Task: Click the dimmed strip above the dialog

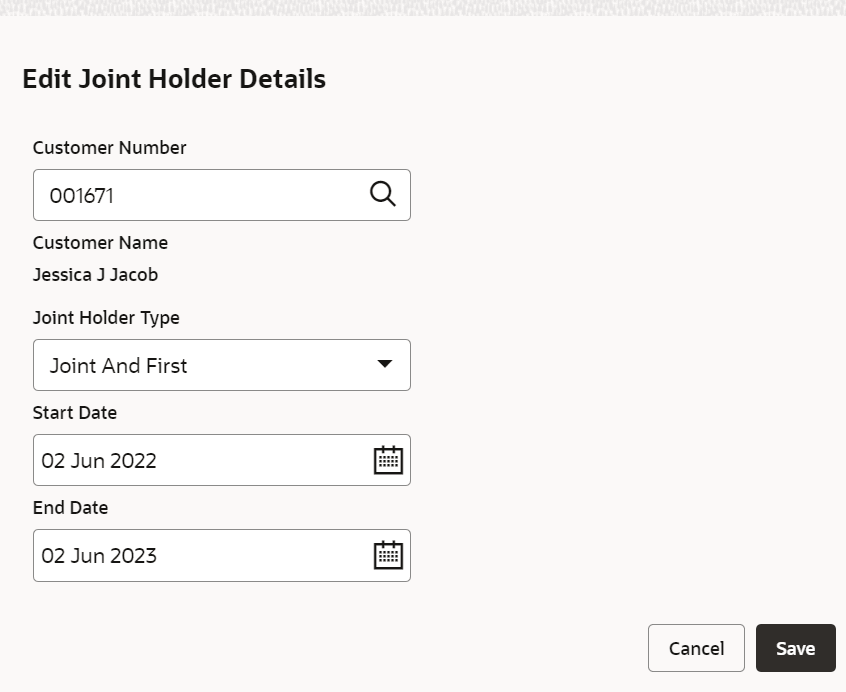Action: coord(423,8)
